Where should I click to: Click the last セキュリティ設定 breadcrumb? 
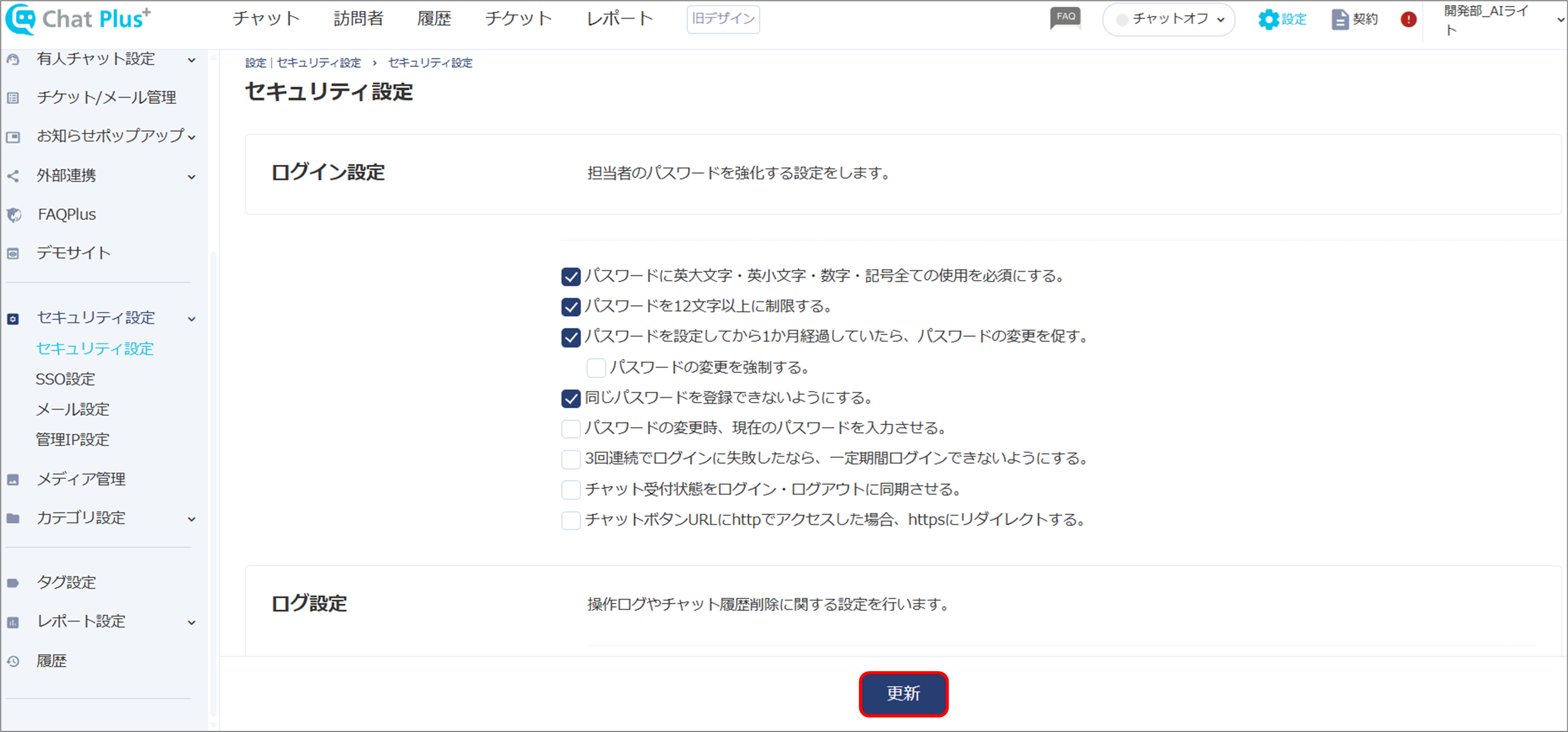click(430, 62)
